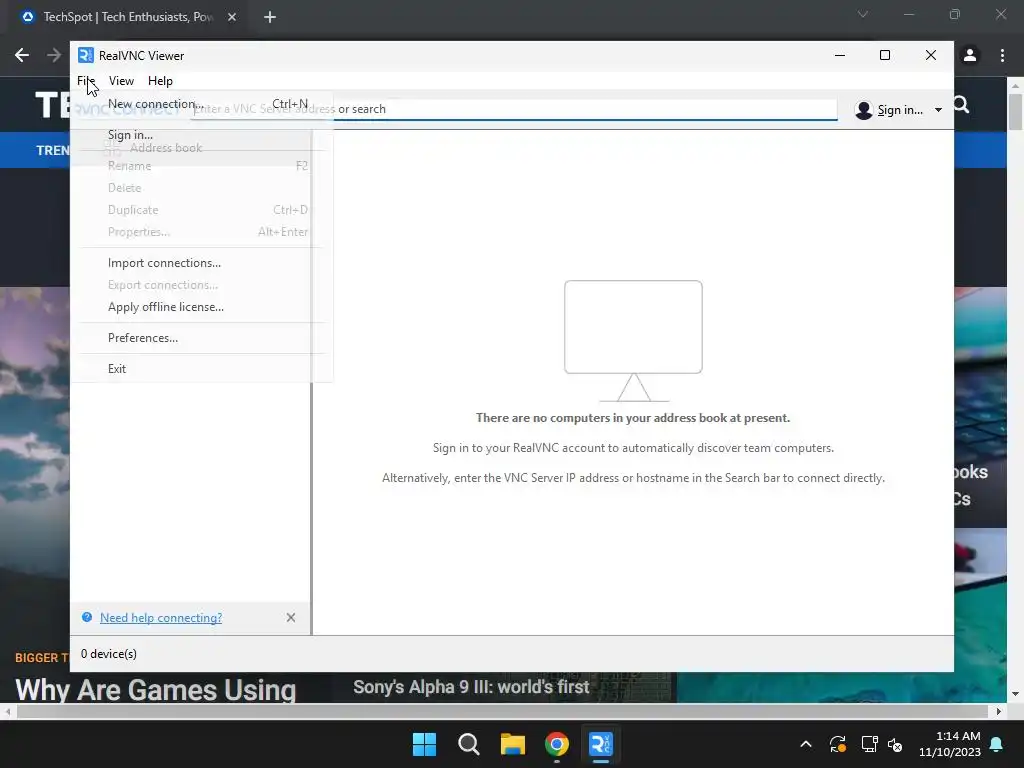
Task: Select Sign in... menu entry
Action: [202, 135]
